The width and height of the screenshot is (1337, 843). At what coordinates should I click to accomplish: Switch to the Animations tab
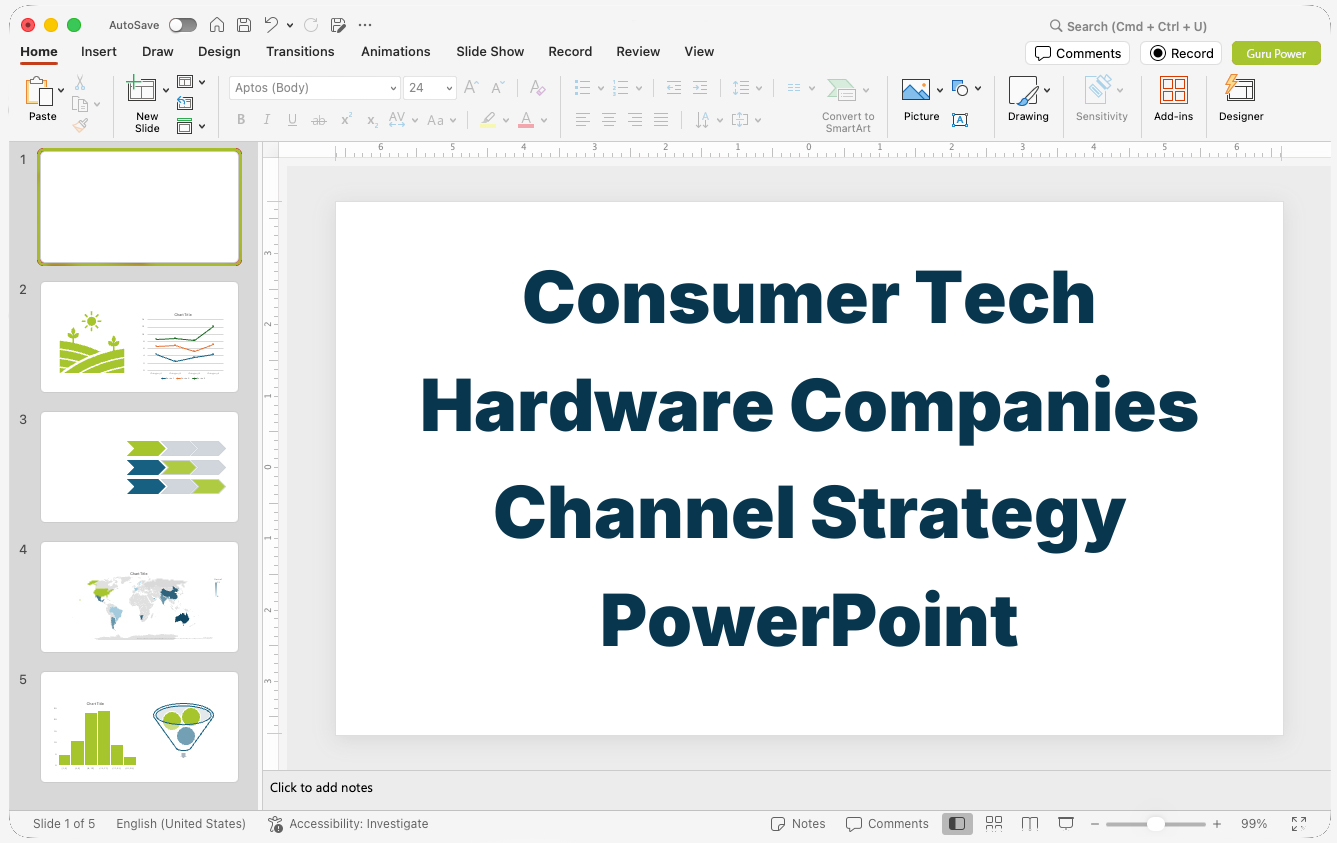point(396,52)
